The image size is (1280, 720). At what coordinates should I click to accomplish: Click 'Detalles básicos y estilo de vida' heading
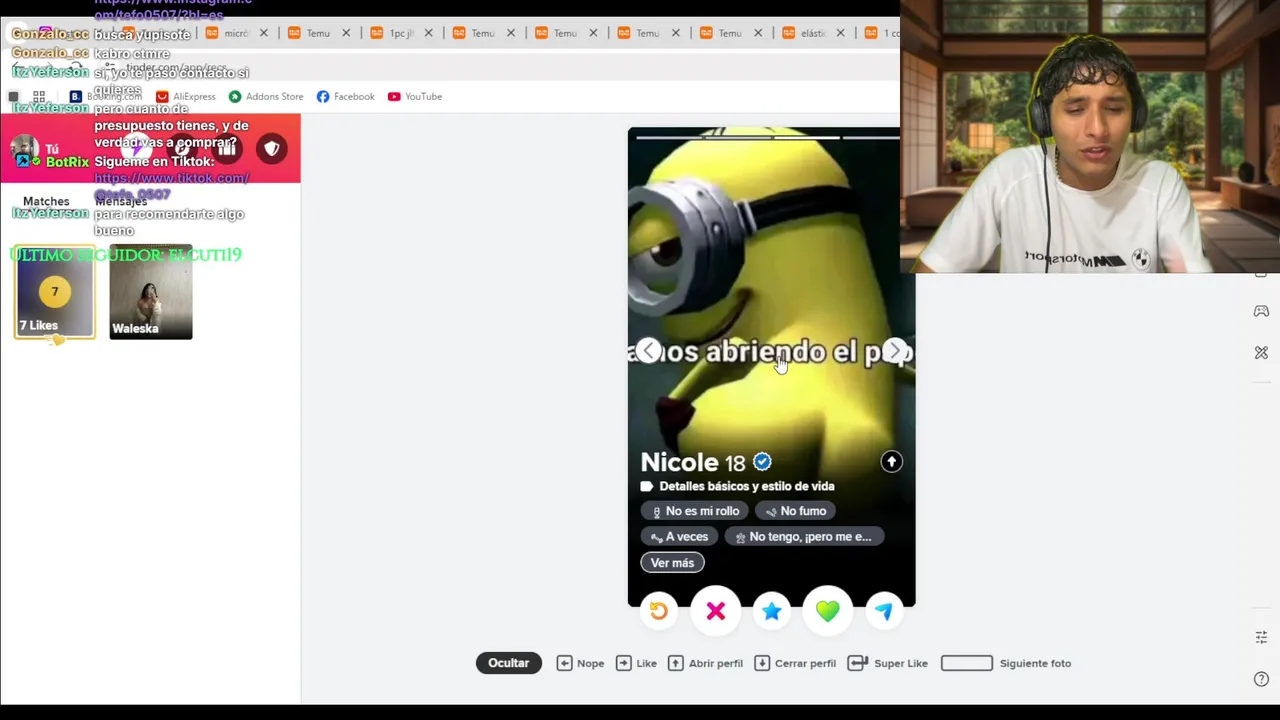point(747,486)
